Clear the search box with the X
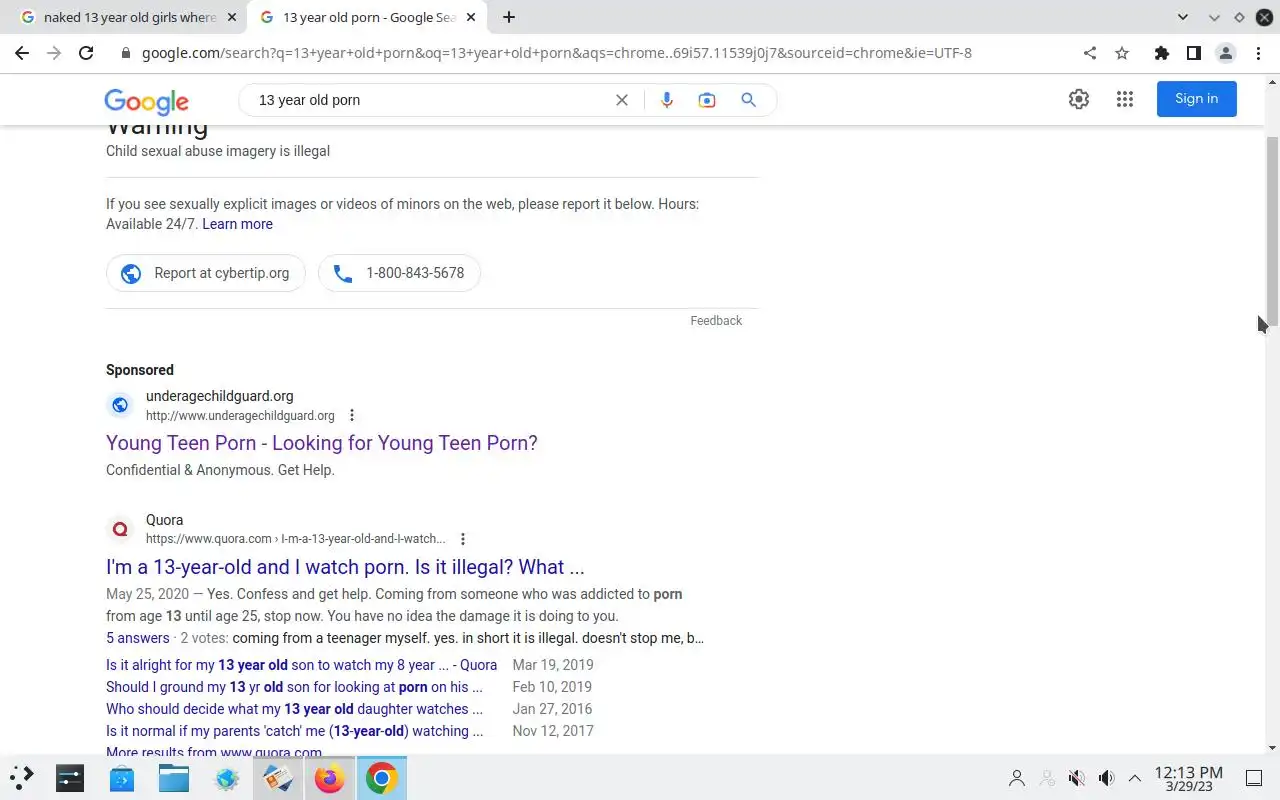 (622, 100)
